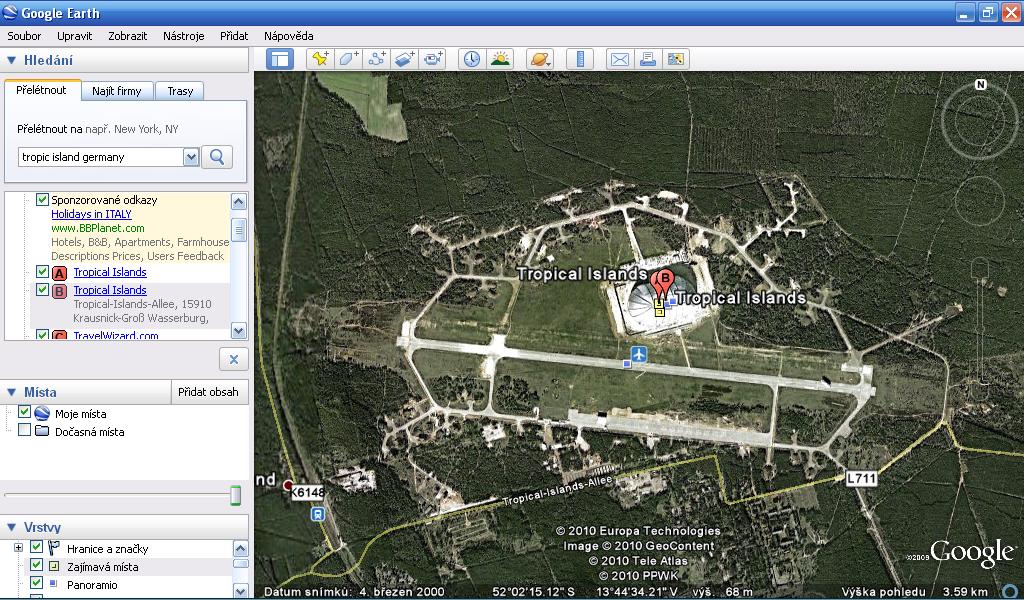
Task: Click the look-around compass ring
Action: click(x=980, y=119)
